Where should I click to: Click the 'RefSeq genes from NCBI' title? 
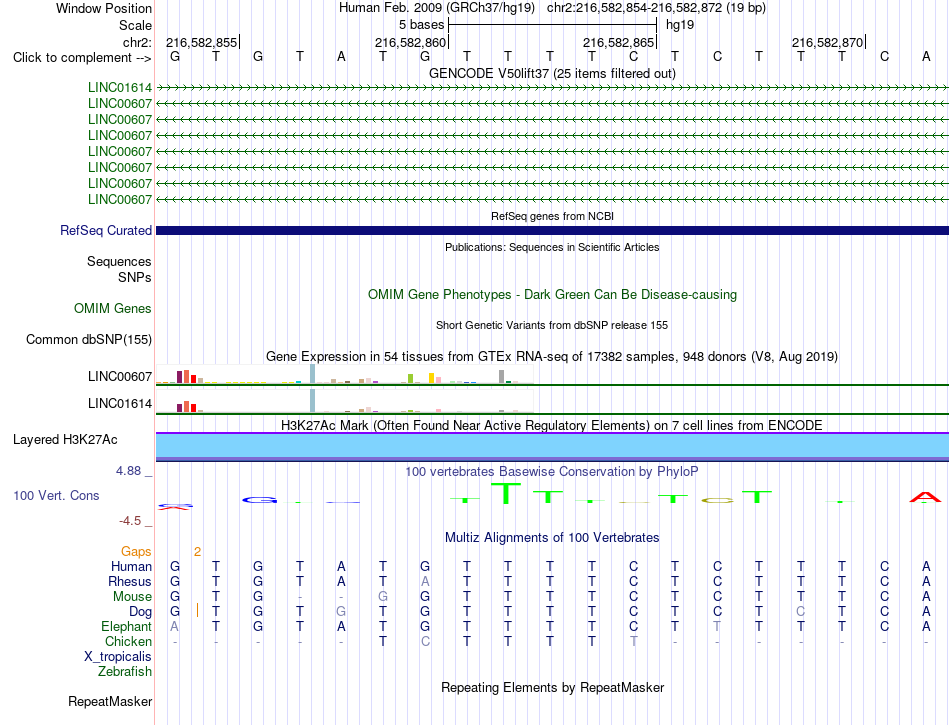(x=552, y=216)
